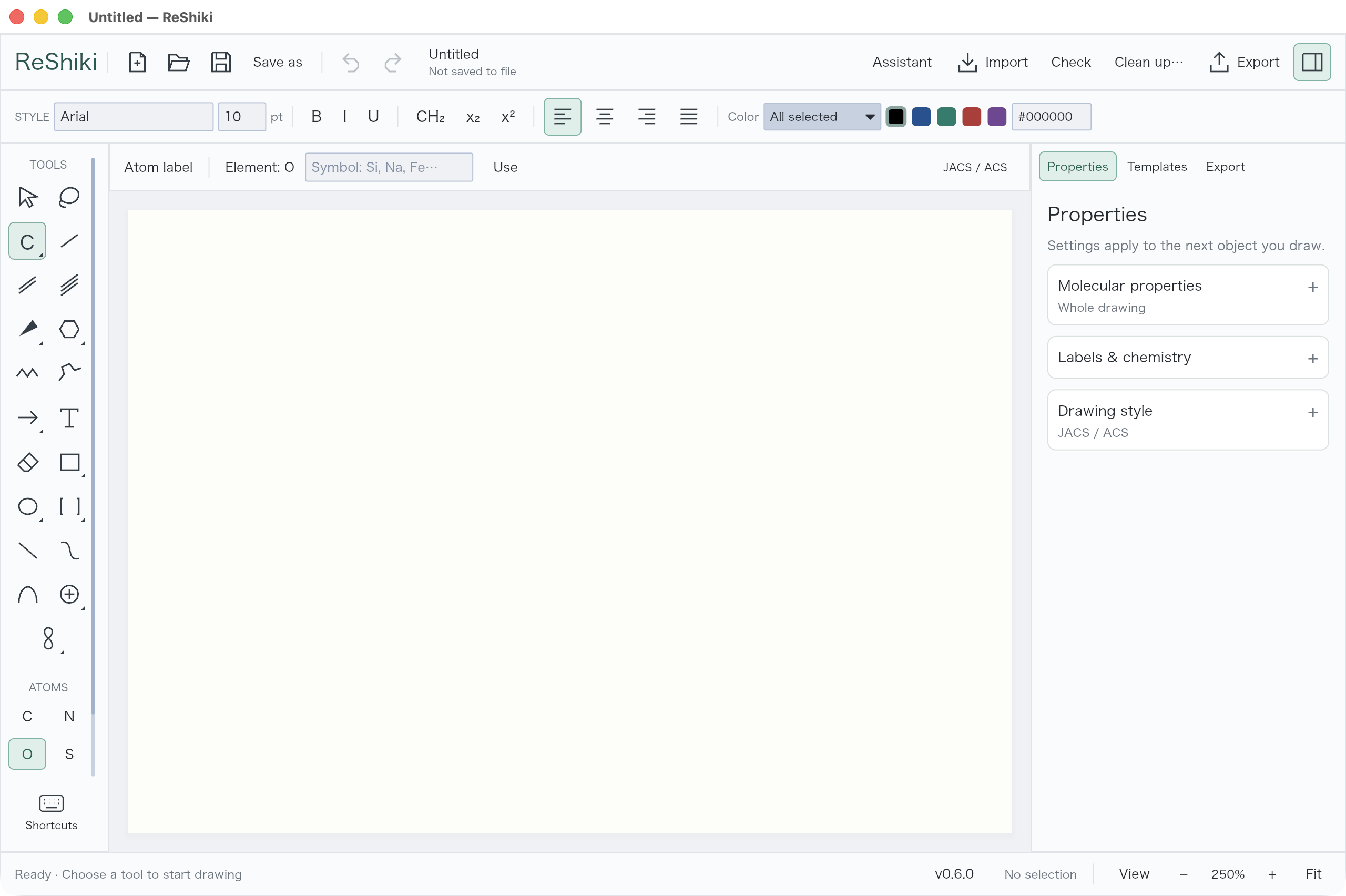Switch to the Export tab in side panel

tap(1225, 166)
